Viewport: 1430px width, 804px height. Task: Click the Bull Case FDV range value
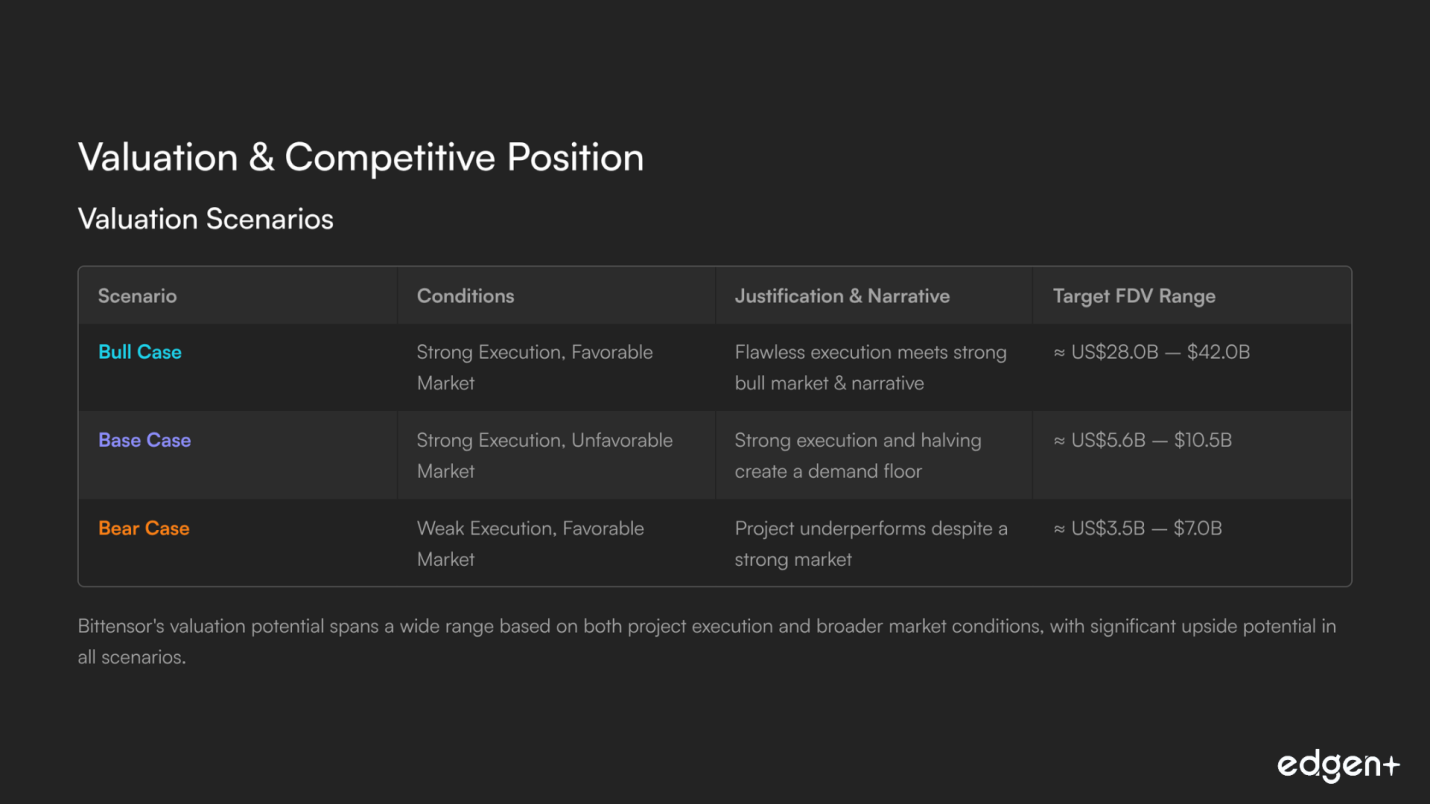(x=1151, y=352)
